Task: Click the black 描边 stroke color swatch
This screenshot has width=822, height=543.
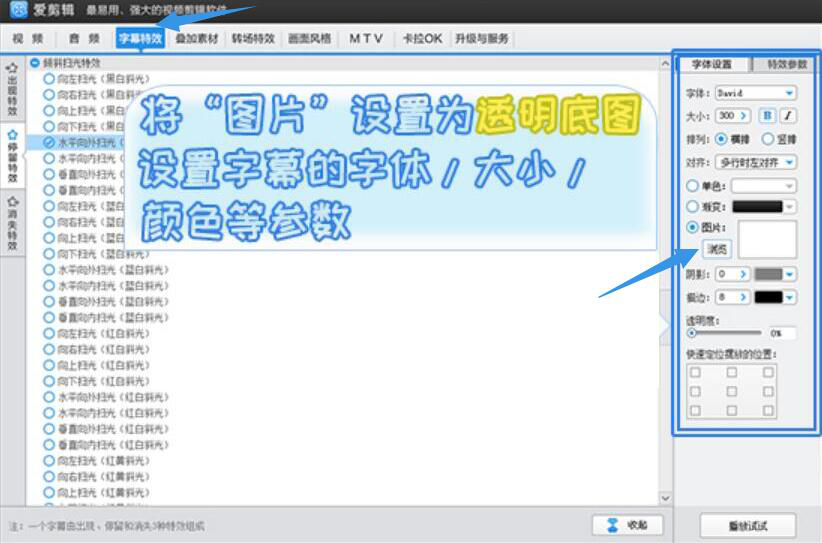Action: (769, 297)
